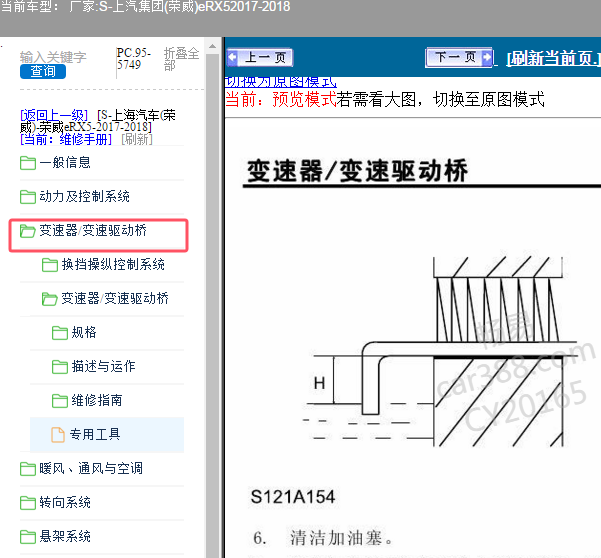The image size is (601, 558).
Task: Expand the 描述与运作 folder
Action: click(x=103, y=367)
